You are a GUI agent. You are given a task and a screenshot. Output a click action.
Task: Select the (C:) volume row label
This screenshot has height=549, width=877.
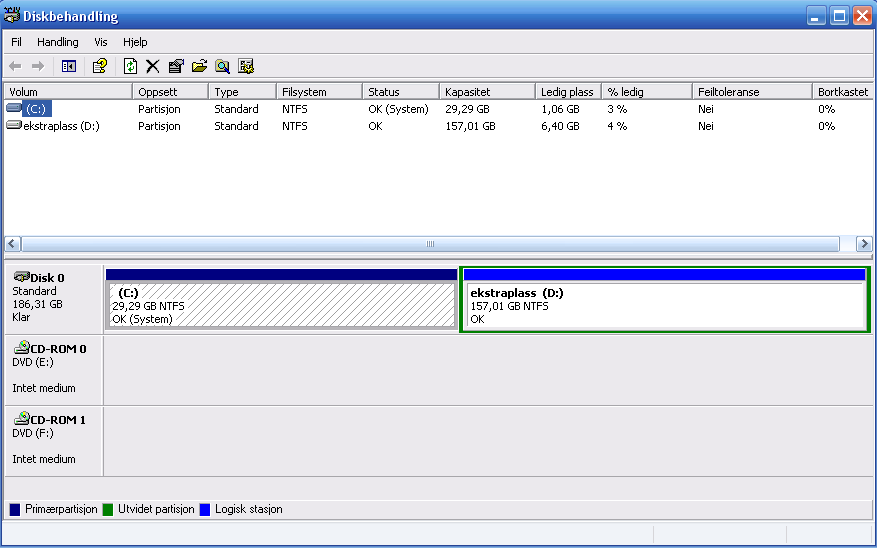[37, 109]
